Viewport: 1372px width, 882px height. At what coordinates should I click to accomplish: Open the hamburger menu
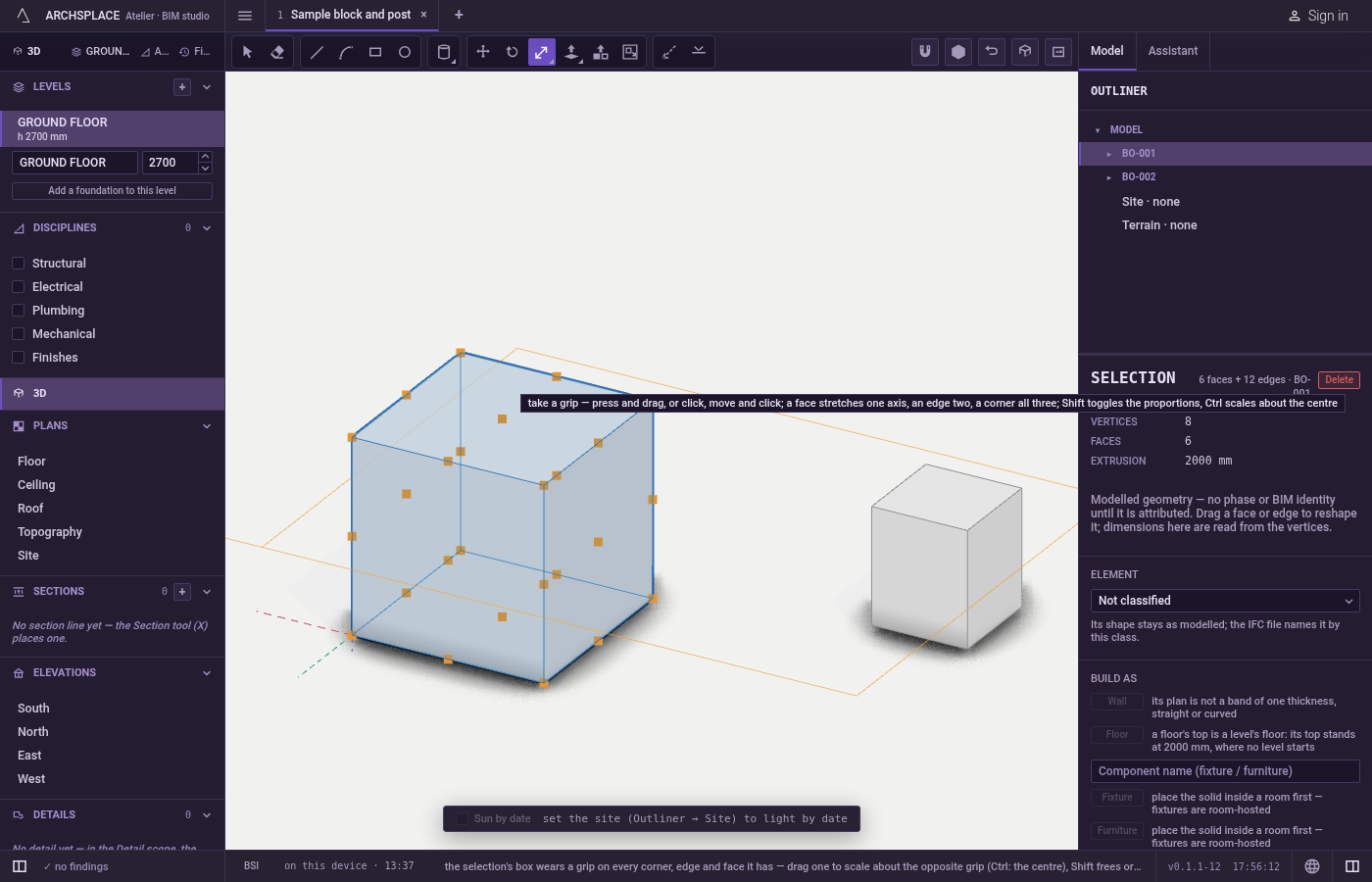coord(245,16)
